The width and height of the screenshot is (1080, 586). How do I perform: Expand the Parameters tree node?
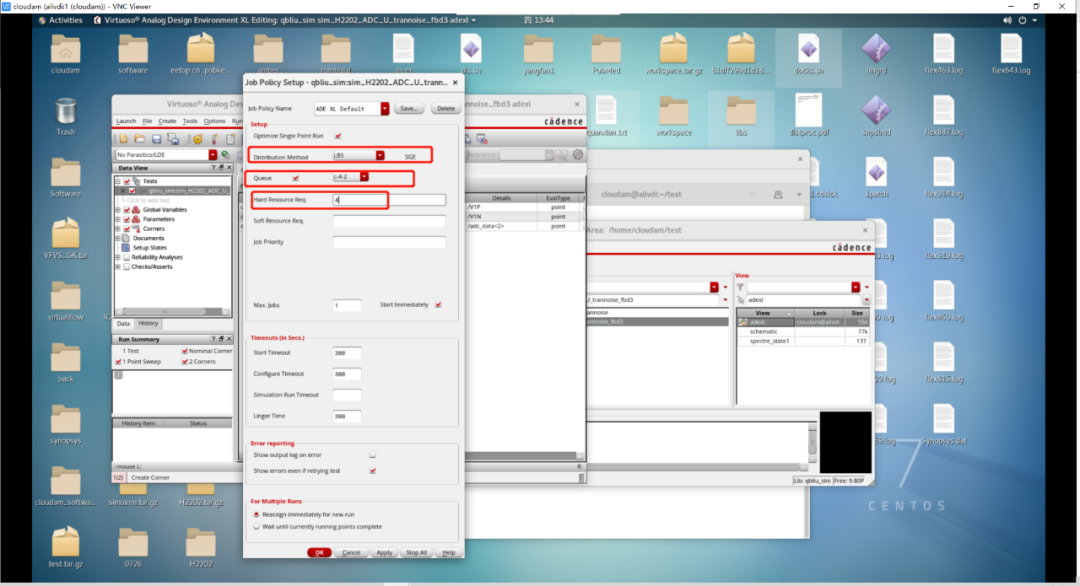click(x=118, y=219)
